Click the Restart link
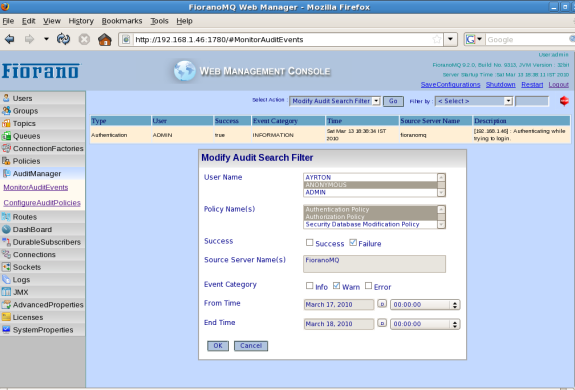 532,85
